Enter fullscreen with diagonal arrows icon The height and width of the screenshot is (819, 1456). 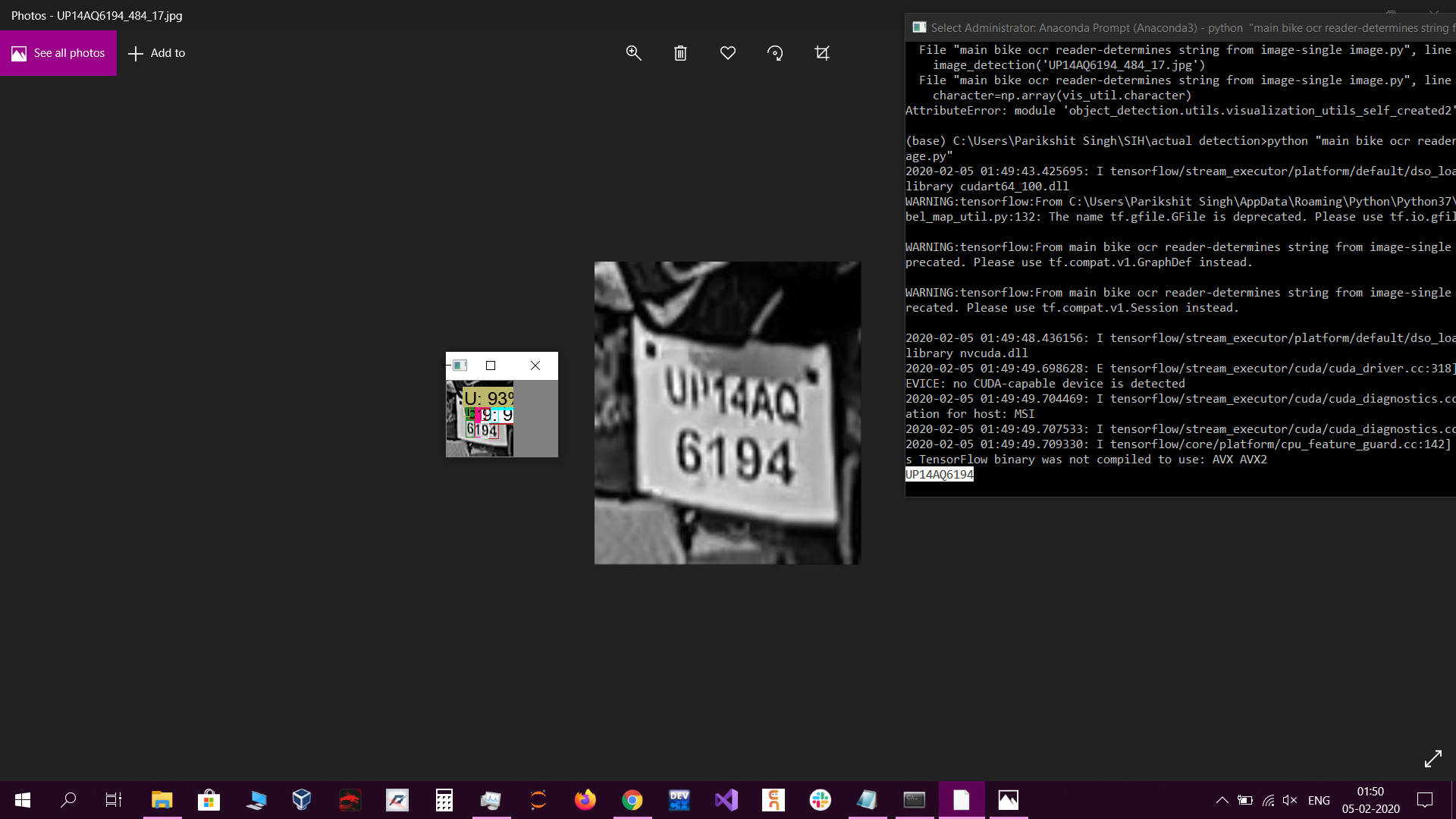(1432, 758)
